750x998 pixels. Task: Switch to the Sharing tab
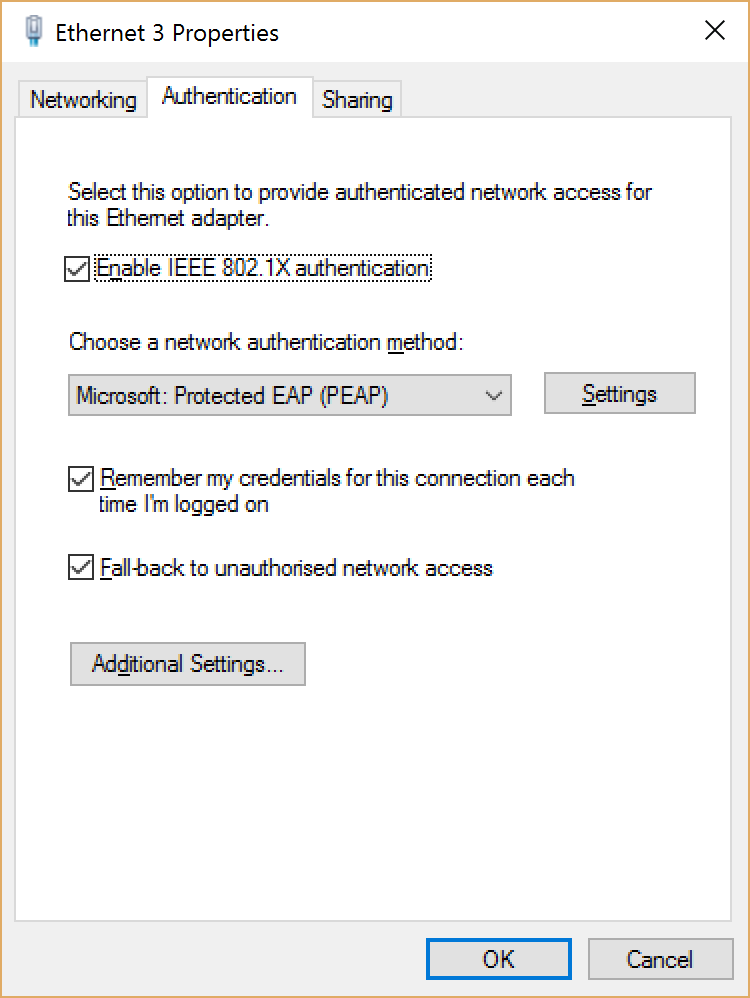click(357, 99)
